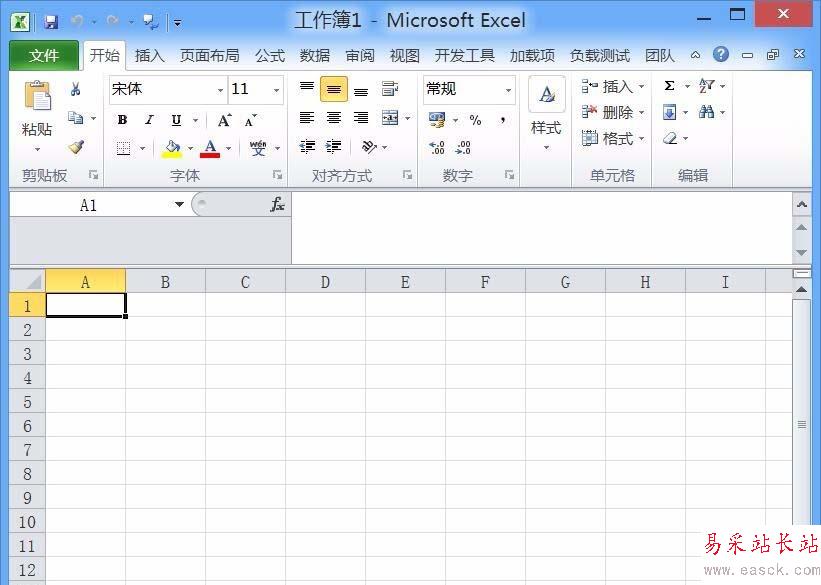
Task: Click the insert function fx icon
Action: click(278, 204)
